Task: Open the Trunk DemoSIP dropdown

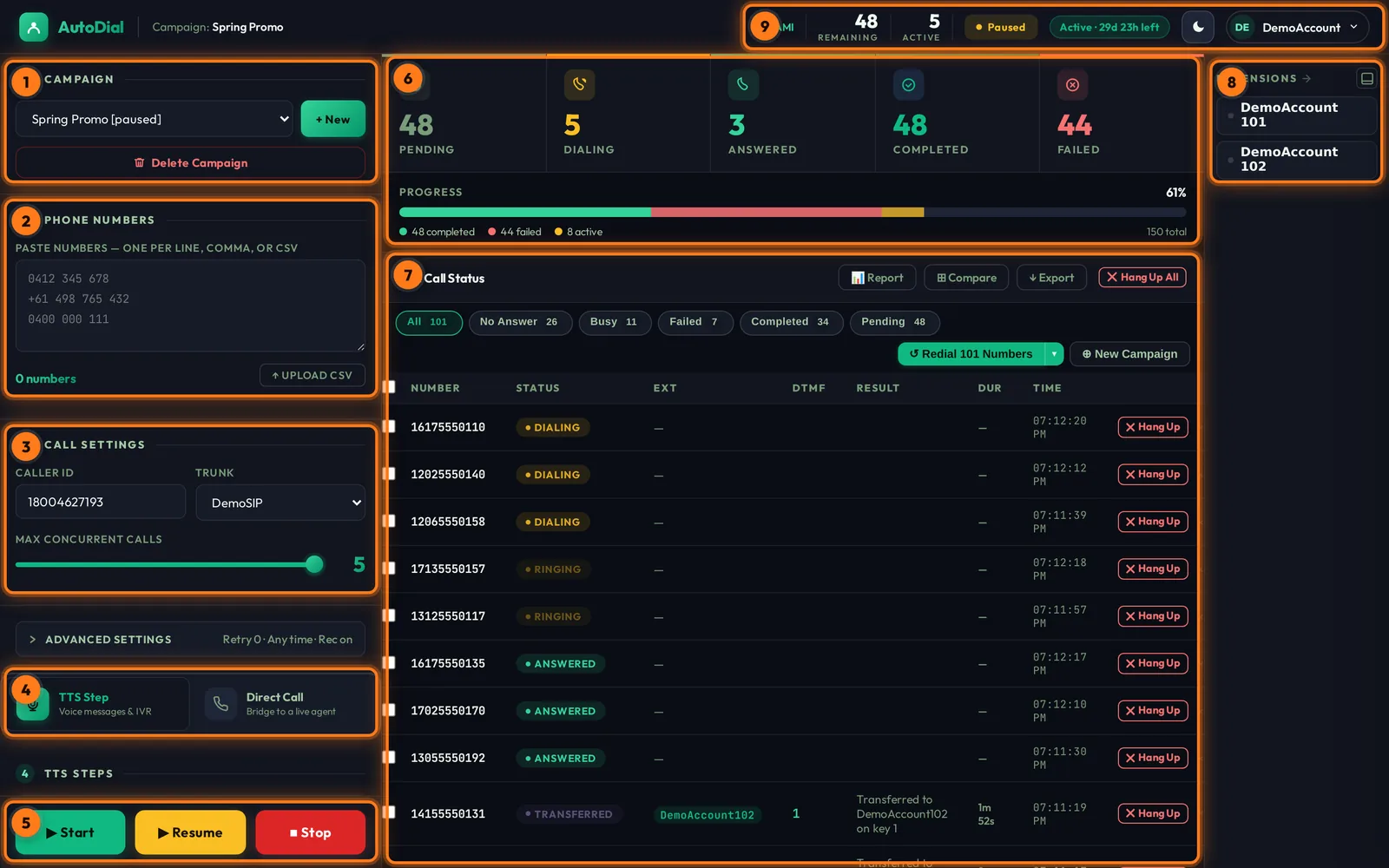Action: click(280, 503)
